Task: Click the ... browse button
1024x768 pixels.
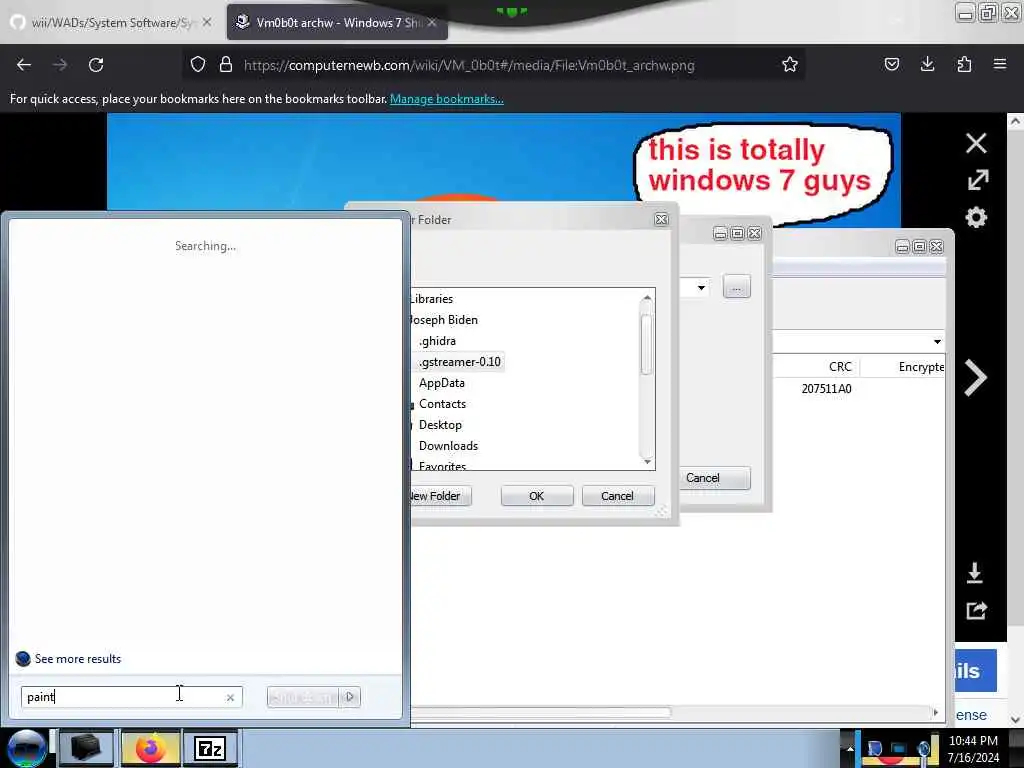Action: pos(737,287)
